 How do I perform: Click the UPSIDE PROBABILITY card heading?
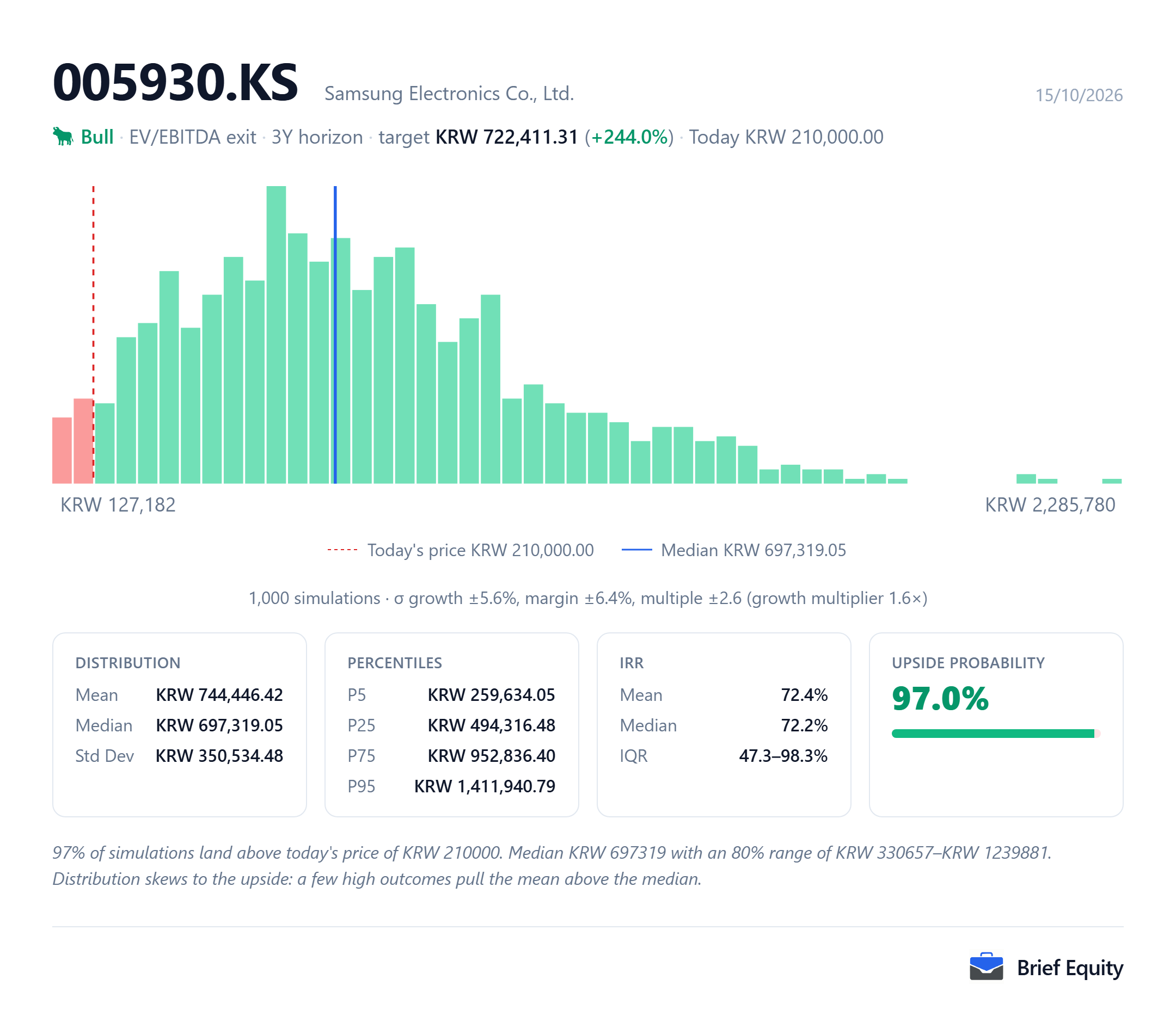pyautogui.click(x=968, y=663)
